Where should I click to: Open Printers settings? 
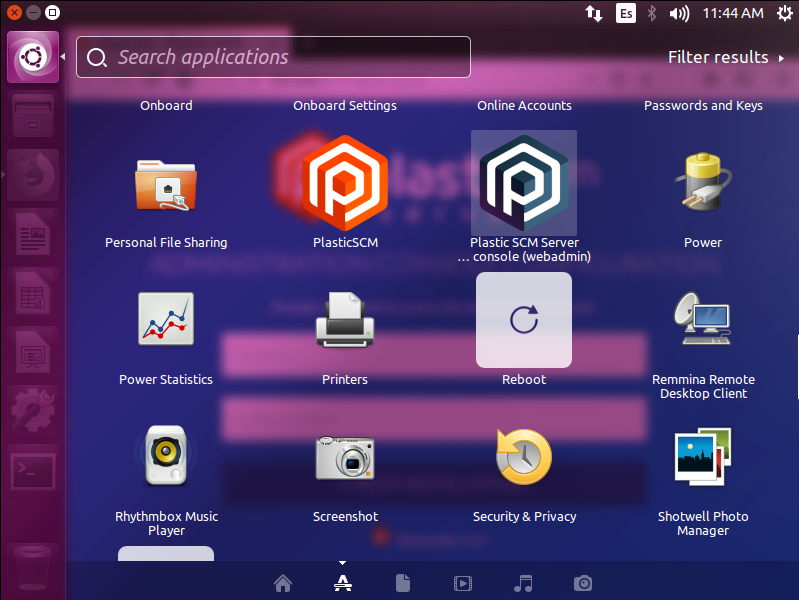point(345,320)
